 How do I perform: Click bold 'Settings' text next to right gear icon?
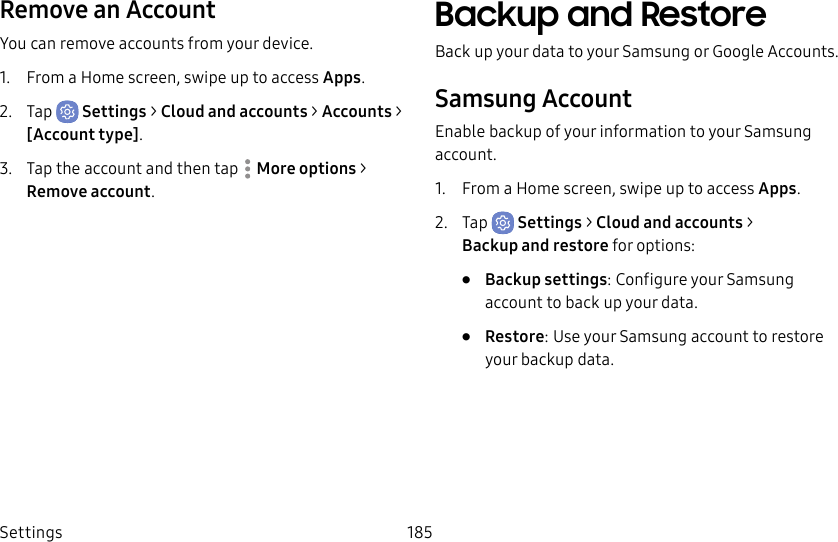point(549,222)
